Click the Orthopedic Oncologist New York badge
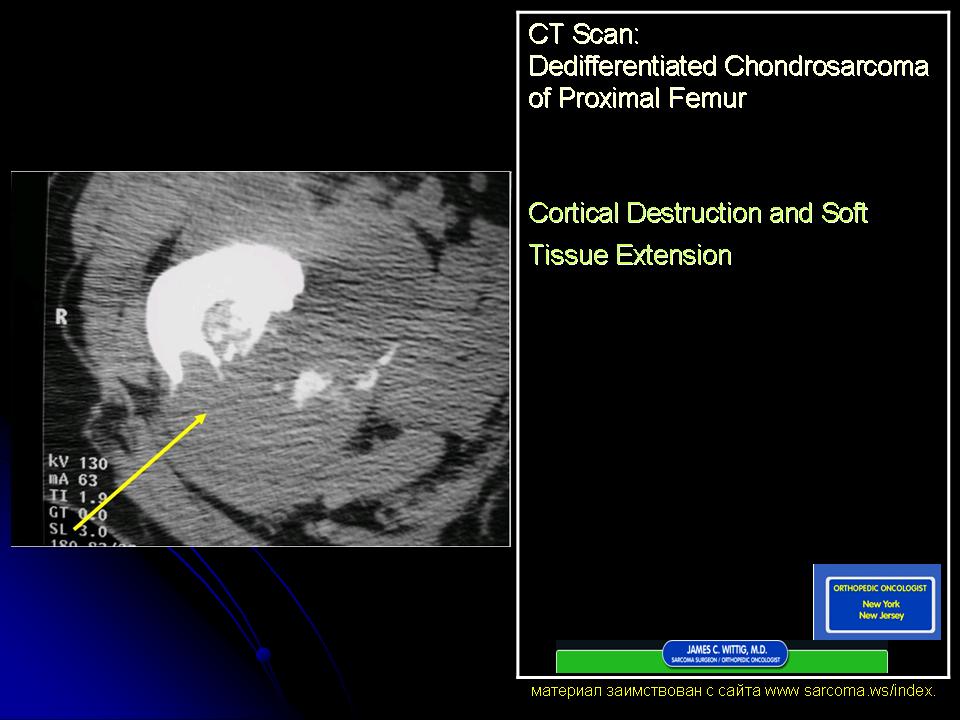Viewport: 960px width, 720px height. point(877,601)
